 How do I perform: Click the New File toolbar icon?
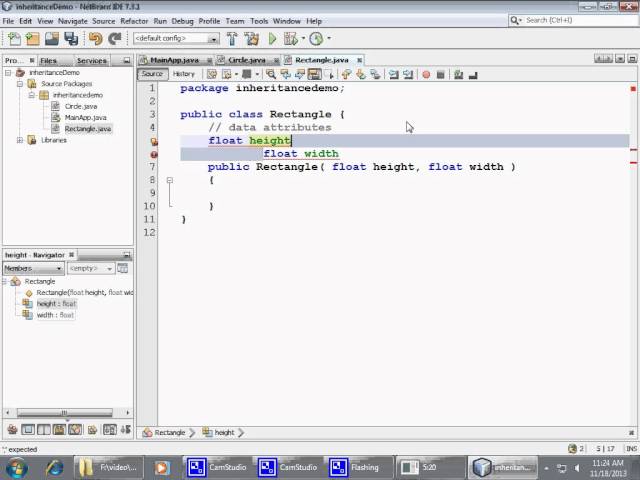coord(14,39)
